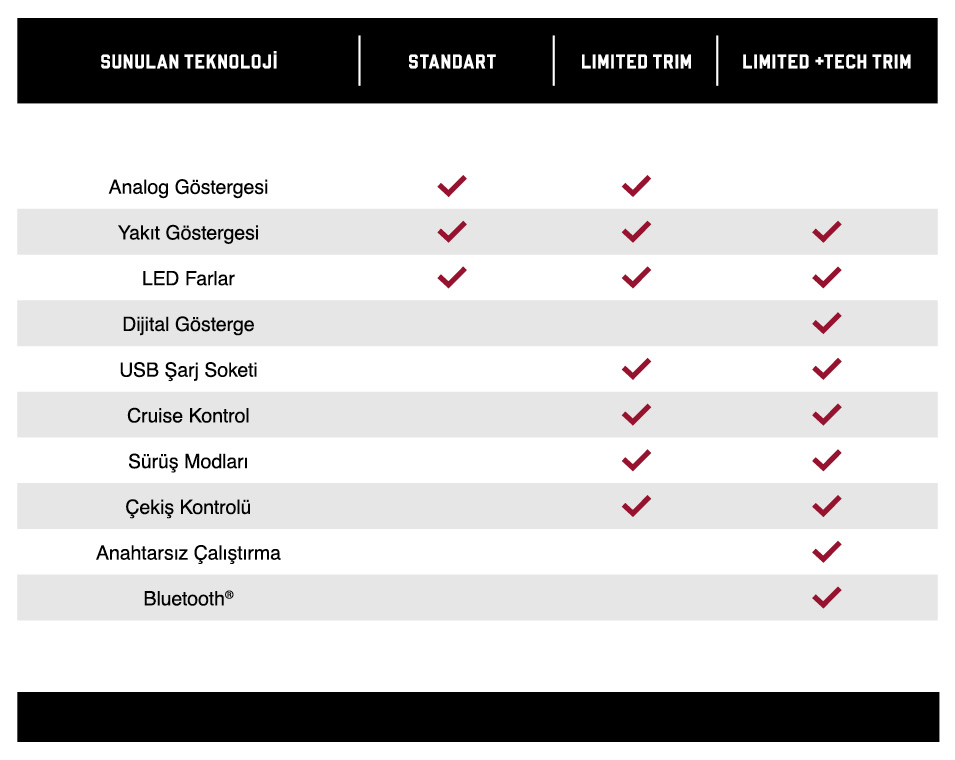
Task: Select the Standart column header
Action: click(452, 62)
